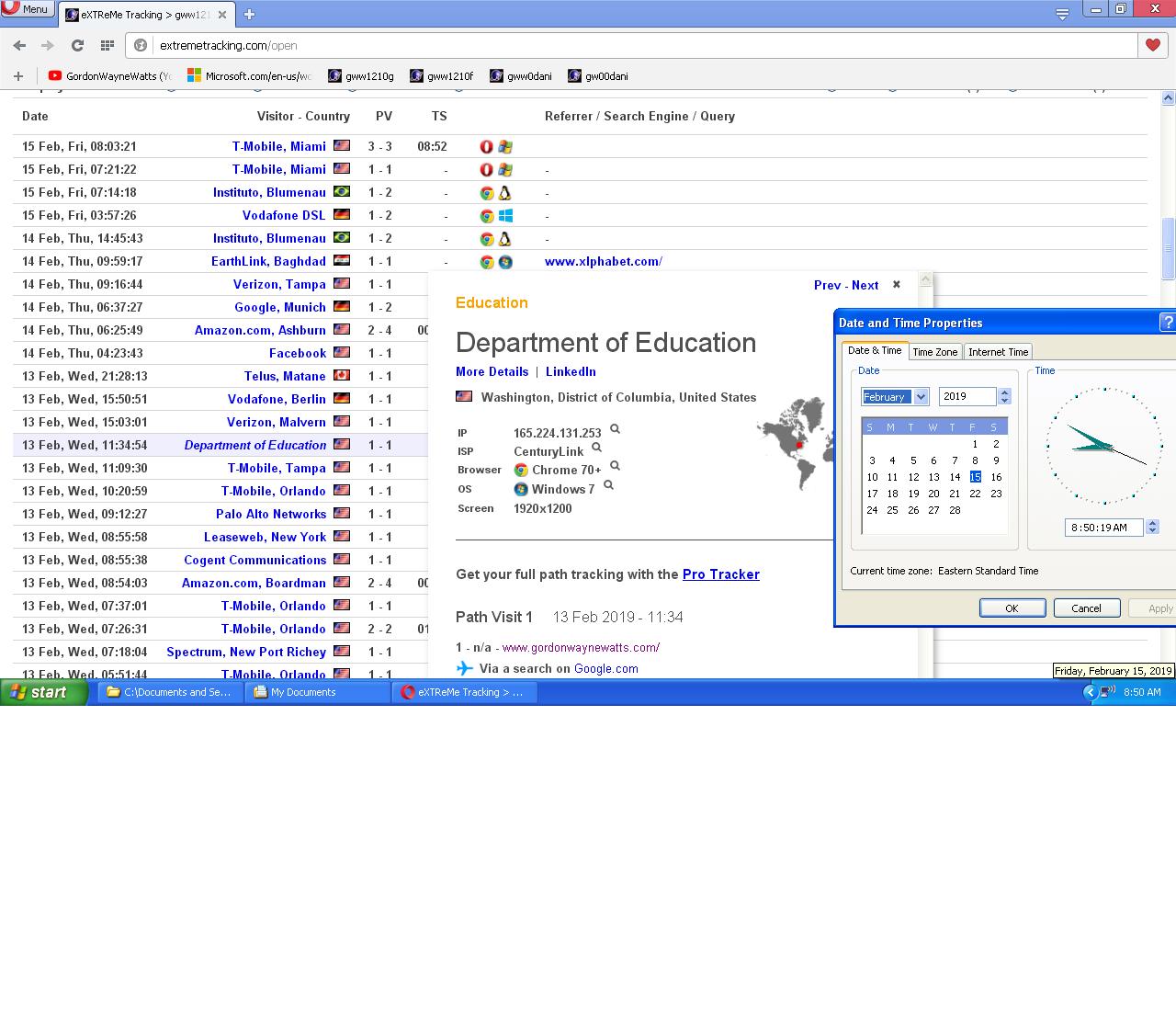Open the gww1210f bookmark

click(x=442, y=76)
